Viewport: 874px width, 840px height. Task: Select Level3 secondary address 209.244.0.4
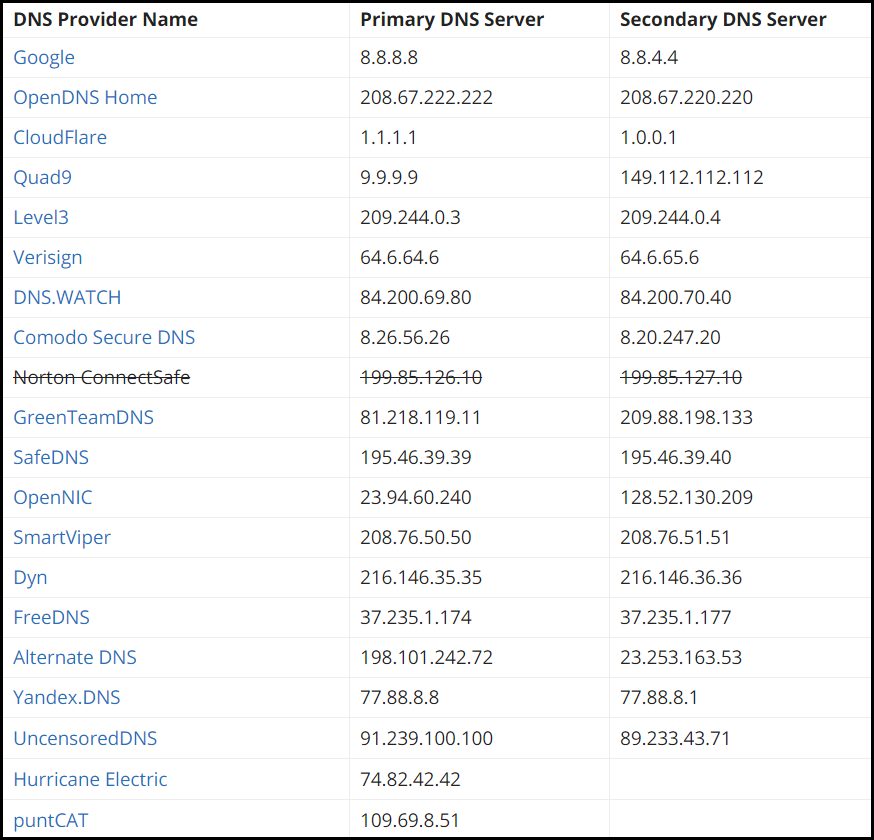pyautogui.click(x=670, y=217)
